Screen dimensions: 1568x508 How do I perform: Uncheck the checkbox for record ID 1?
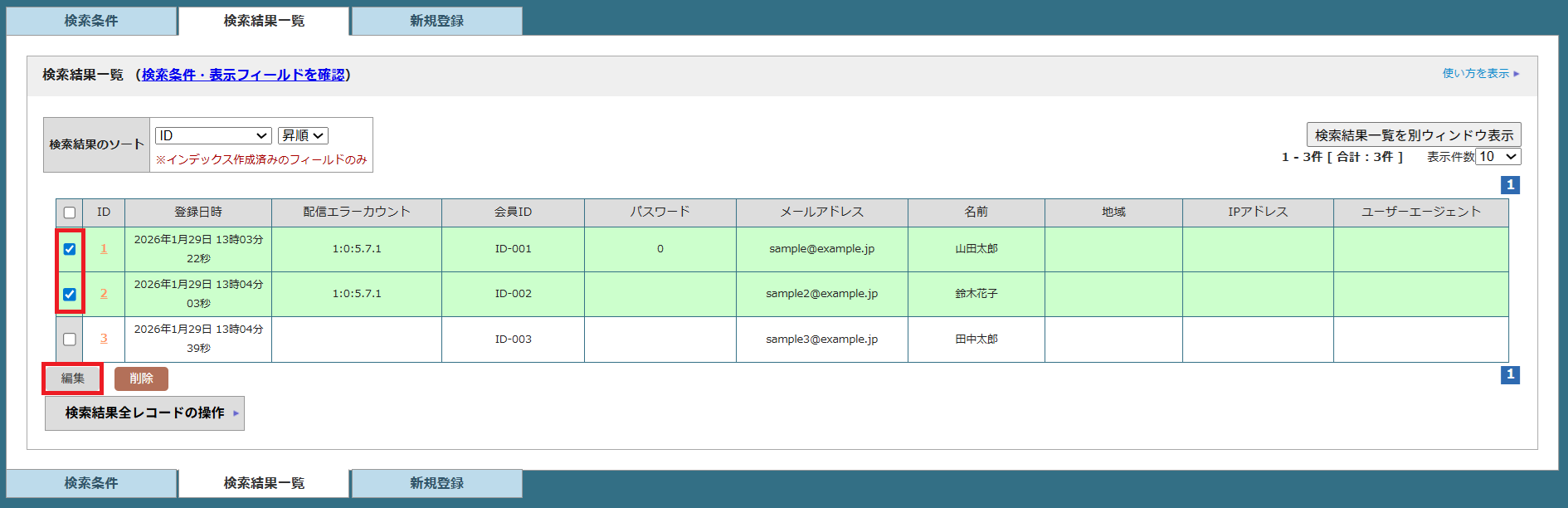click(x=70, y=249)
